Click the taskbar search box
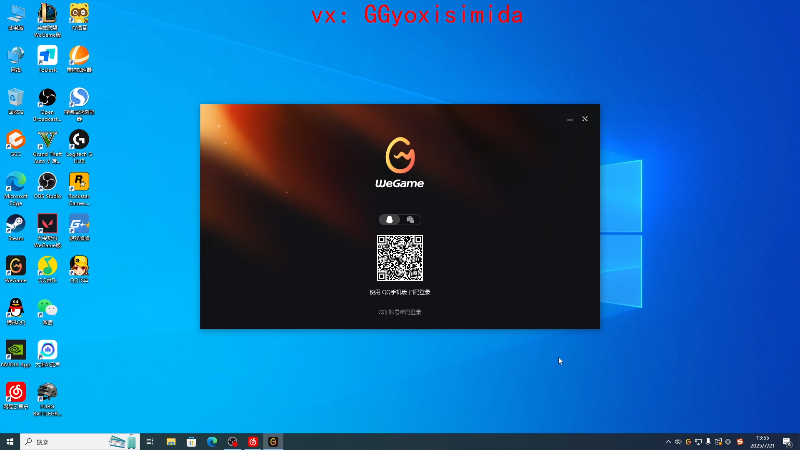Image resolution: width=800 pixels, height=450 pixels. (80, 441)
